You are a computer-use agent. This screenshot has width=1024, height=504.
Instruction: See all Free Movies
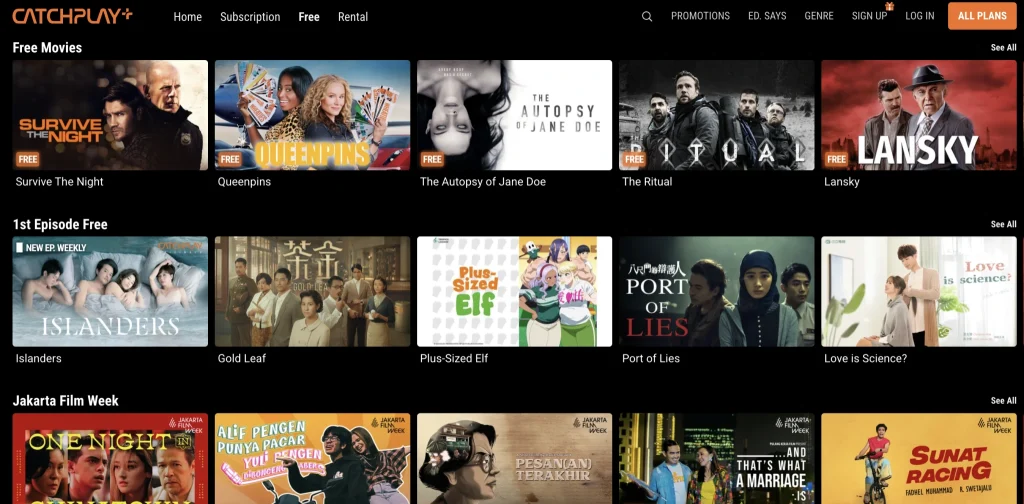point(1003,48)
